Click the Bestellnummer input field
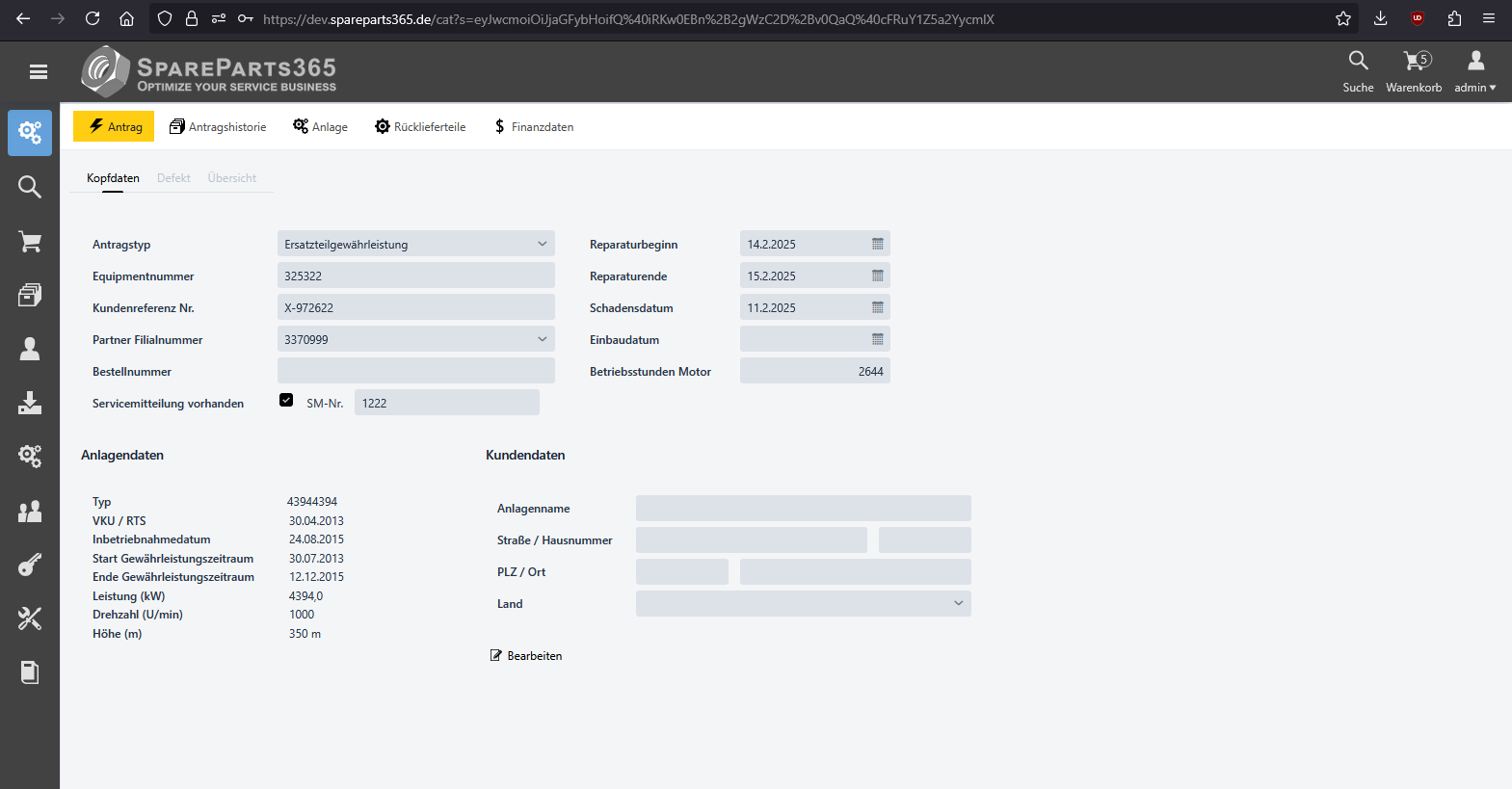Image resolution: width=1512 pixels, height=789 pixels. click(x=415, y=372)
